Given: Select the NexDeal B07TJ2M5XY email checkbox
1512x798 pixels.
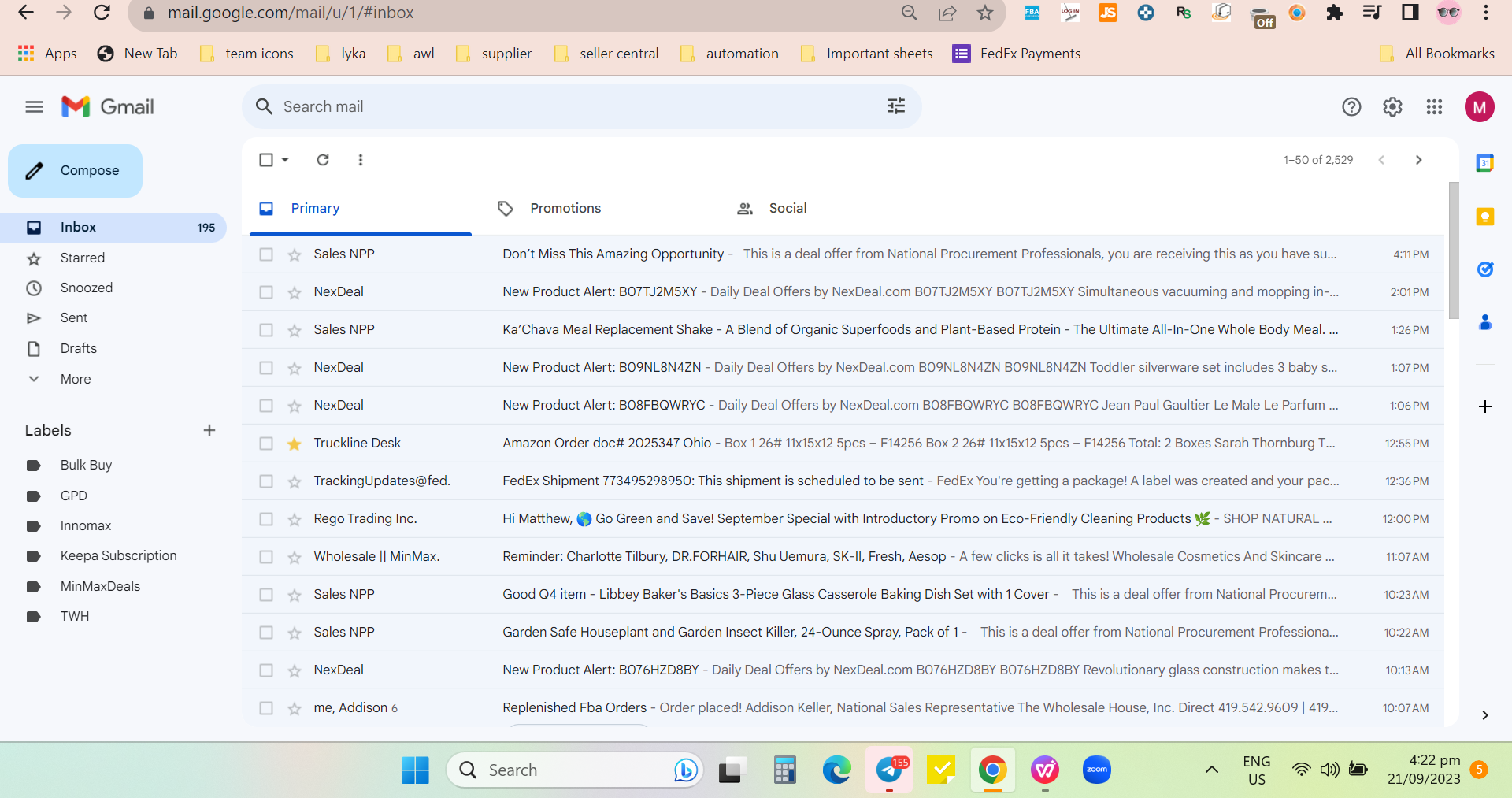Looking at the screenshot, I should tap(266, 292).
